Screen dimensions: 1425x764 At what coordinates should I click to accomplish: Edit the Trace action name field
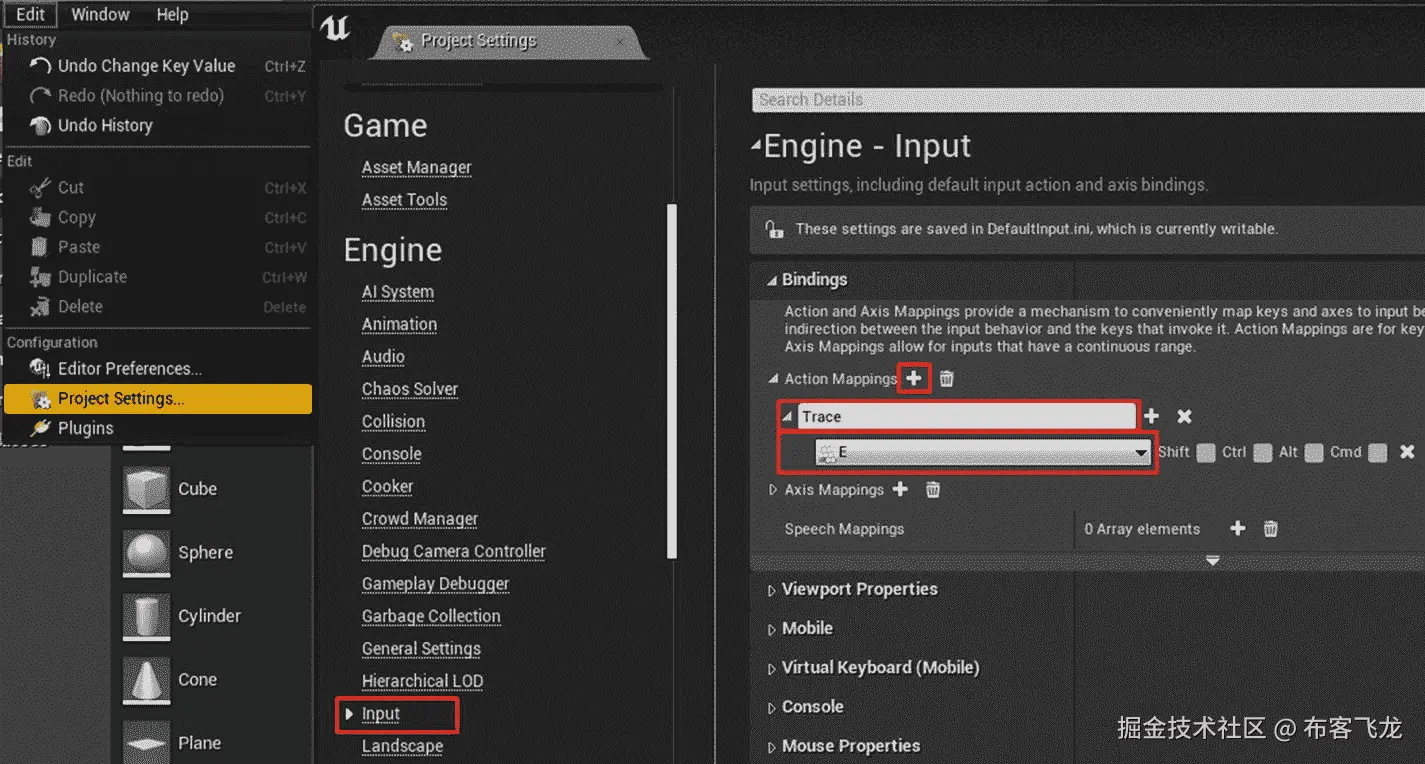pos(966,417)
